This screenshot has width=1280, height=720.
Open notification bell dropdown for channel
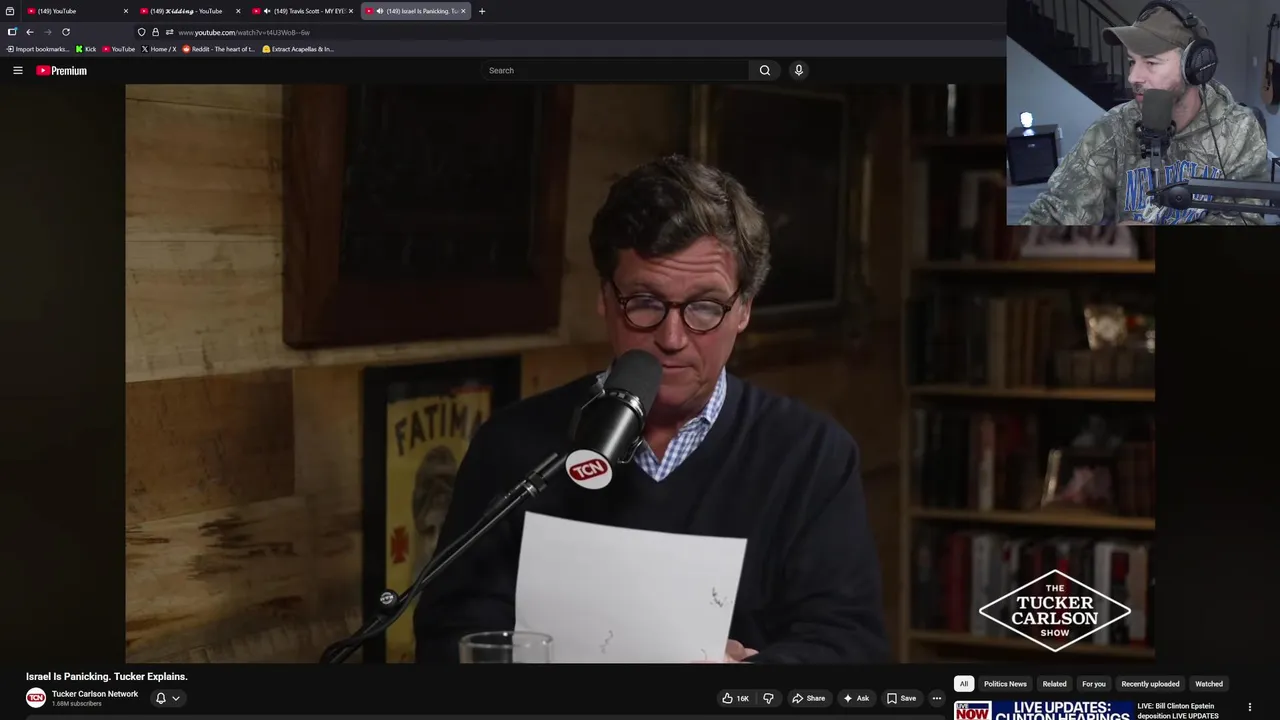pyautogui.click(x=167, y=698)
